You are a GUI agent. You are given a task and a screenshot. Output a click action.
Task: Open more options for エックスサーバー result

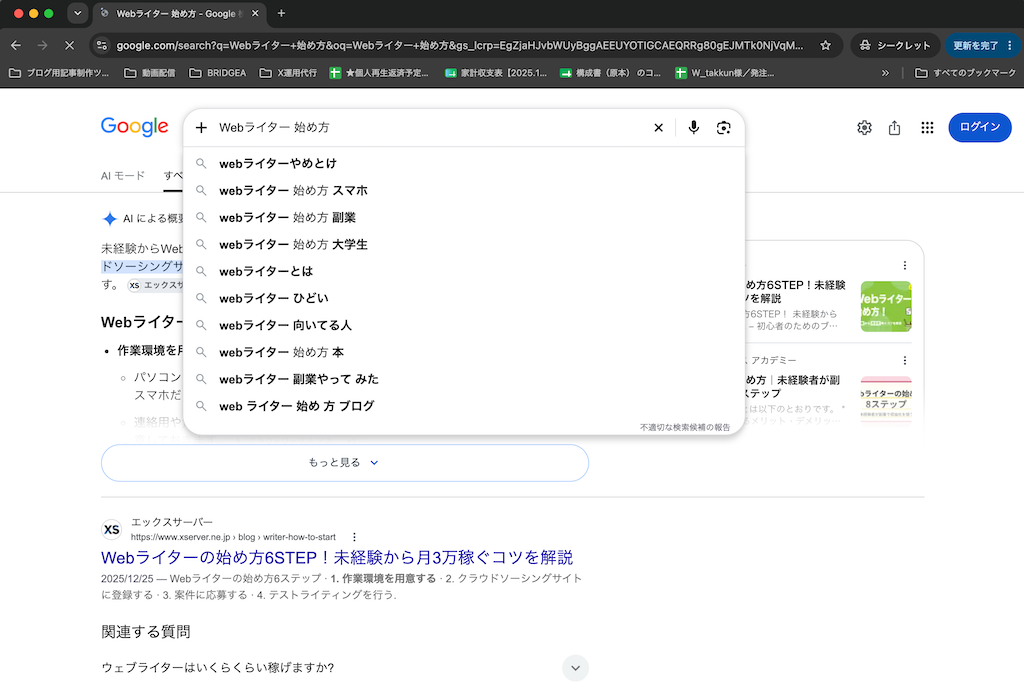click(x=355, y=537)
